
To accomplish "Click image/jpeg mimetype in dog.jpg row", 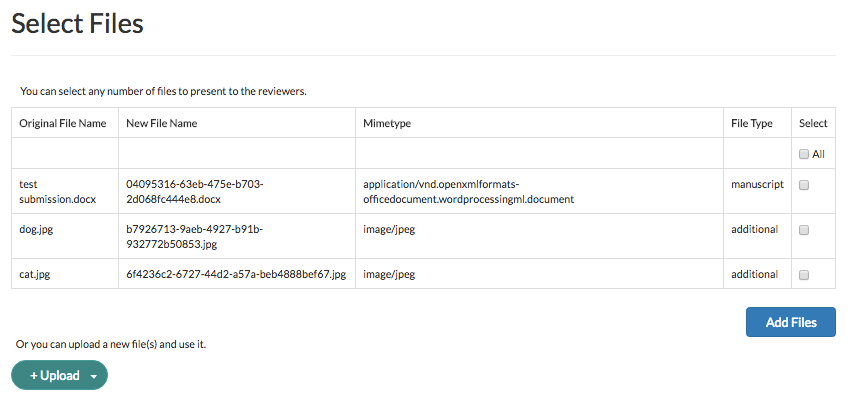I will click(x=389, y=230).
